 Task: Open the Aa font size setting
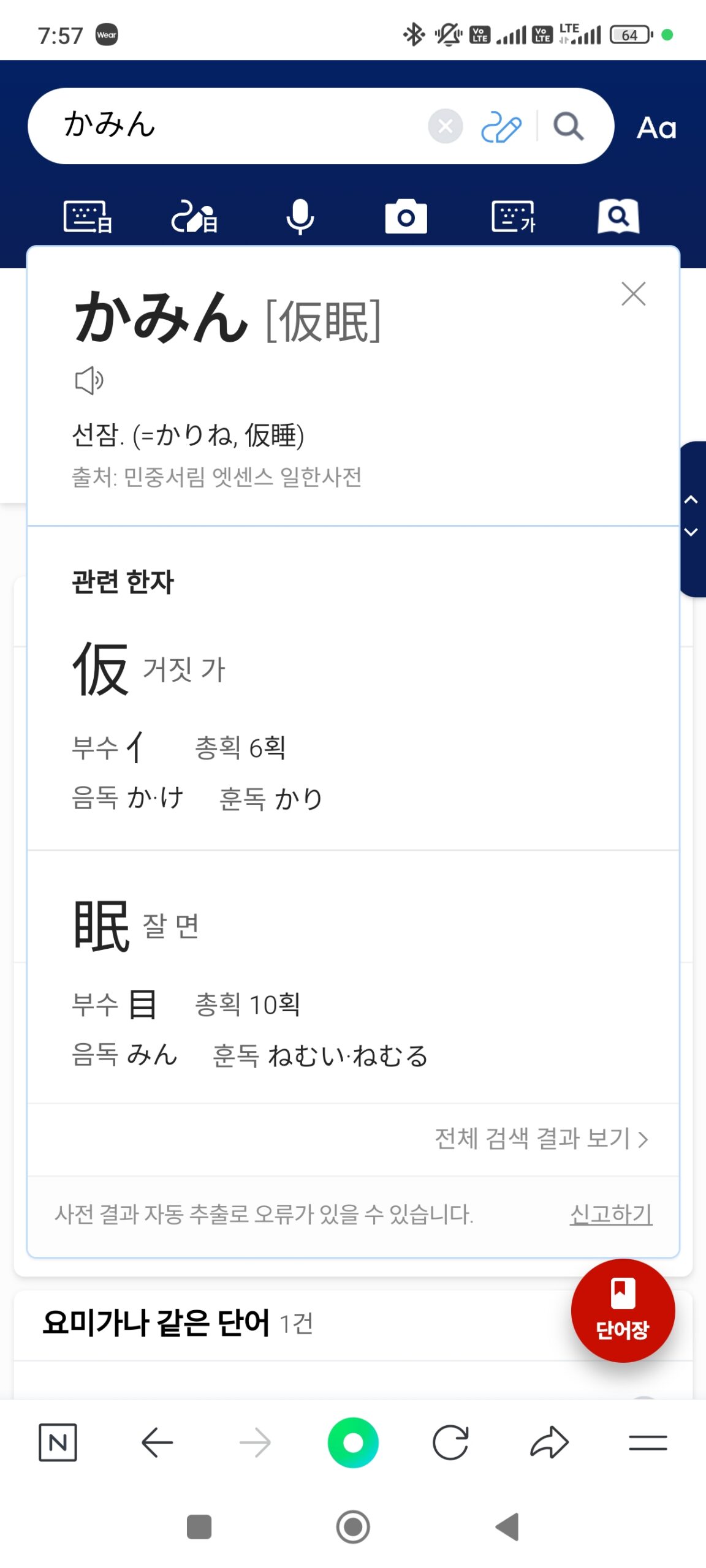[x=656, y=128]
